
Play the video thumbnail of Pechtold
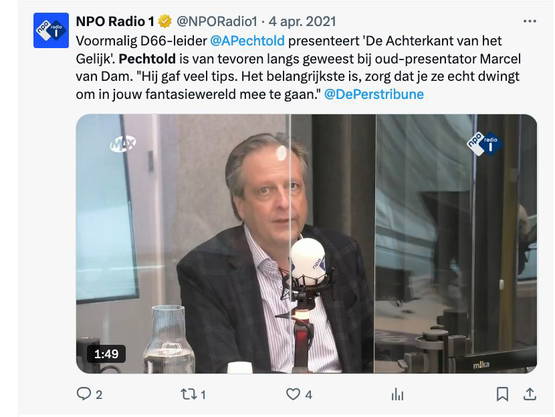click(x=306, y=244)
